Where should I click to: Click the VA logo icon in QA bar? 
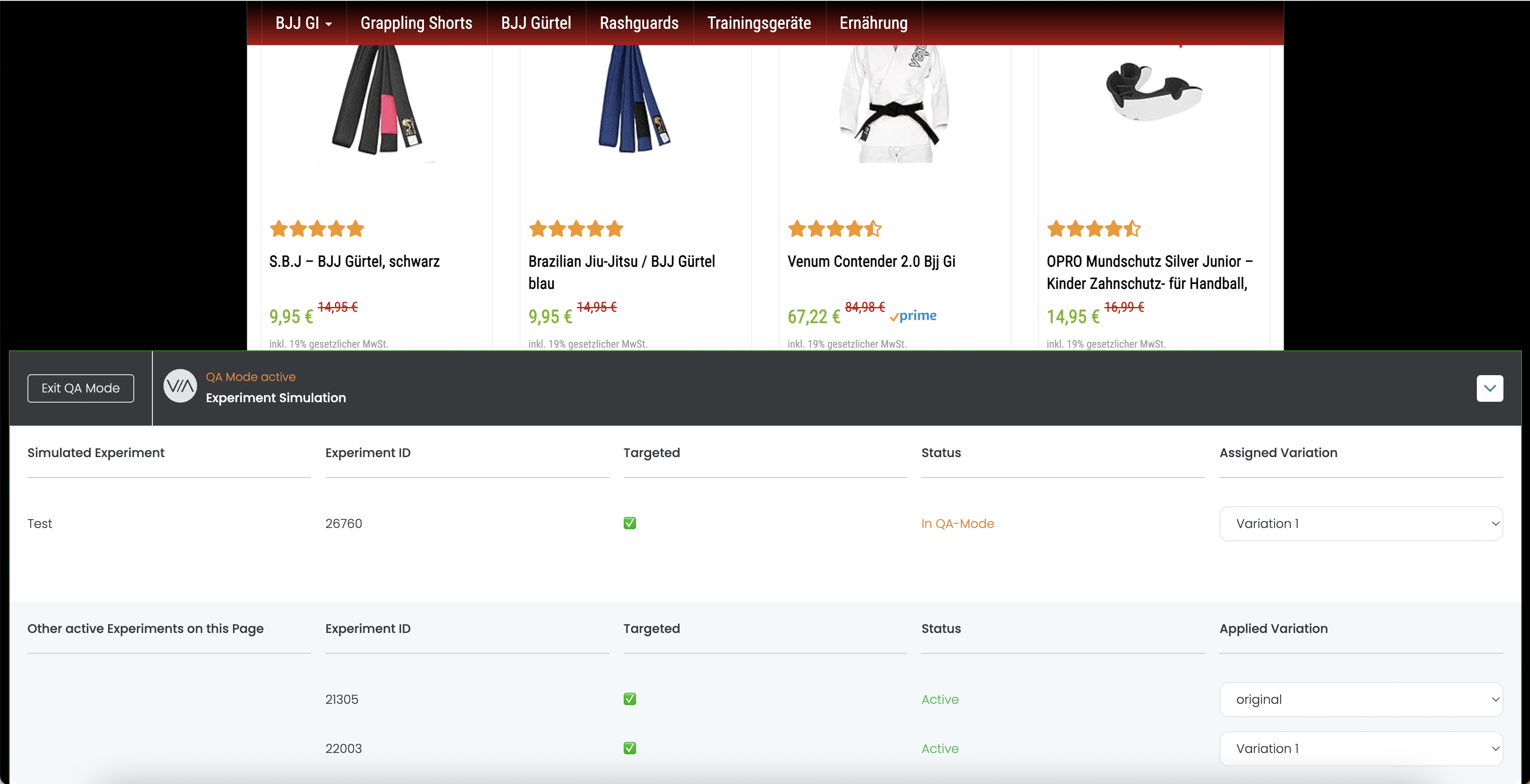(x=180, y=387)
